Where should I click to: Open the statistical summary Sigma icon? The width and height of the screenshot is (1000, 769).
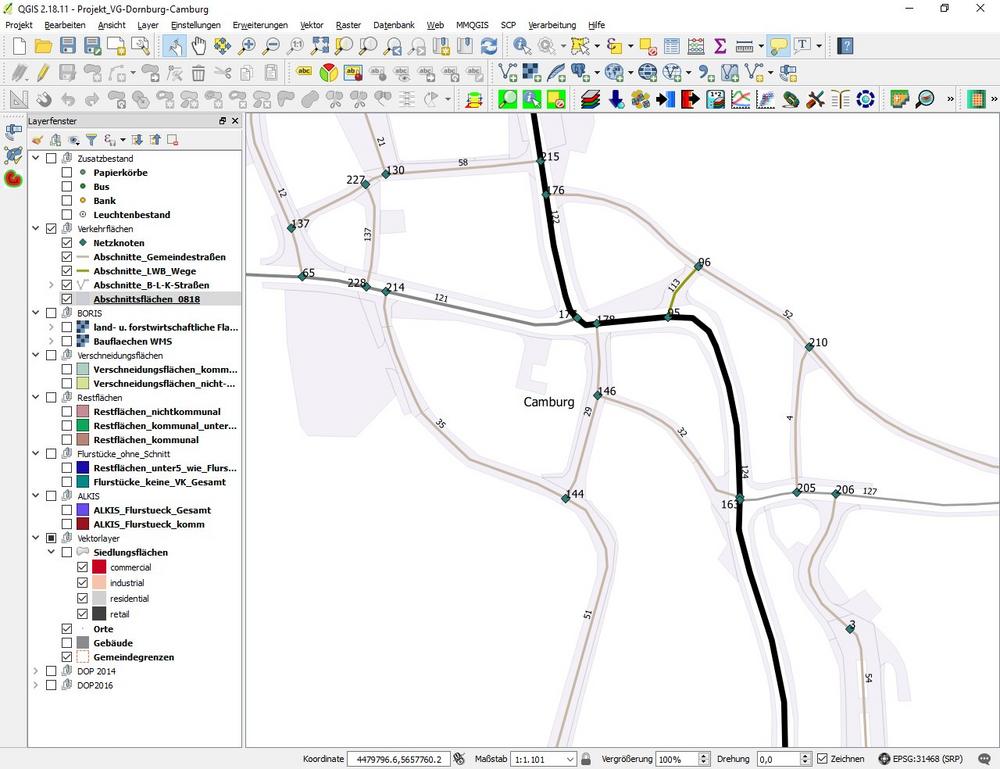(720, 46)
